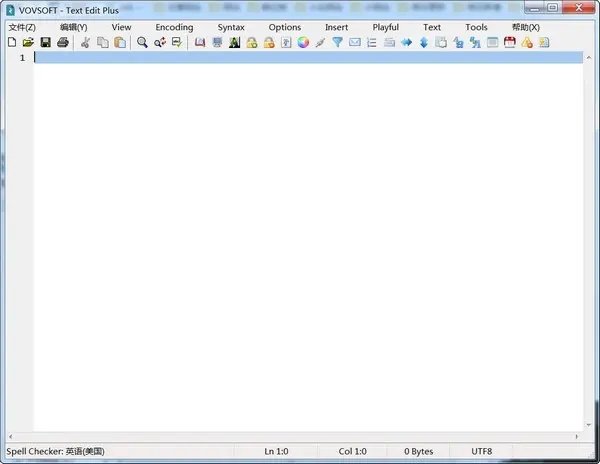This screenshot has width=600, height=464.
Task: Expand the Tools menu
Action: [x=476, y=27]
